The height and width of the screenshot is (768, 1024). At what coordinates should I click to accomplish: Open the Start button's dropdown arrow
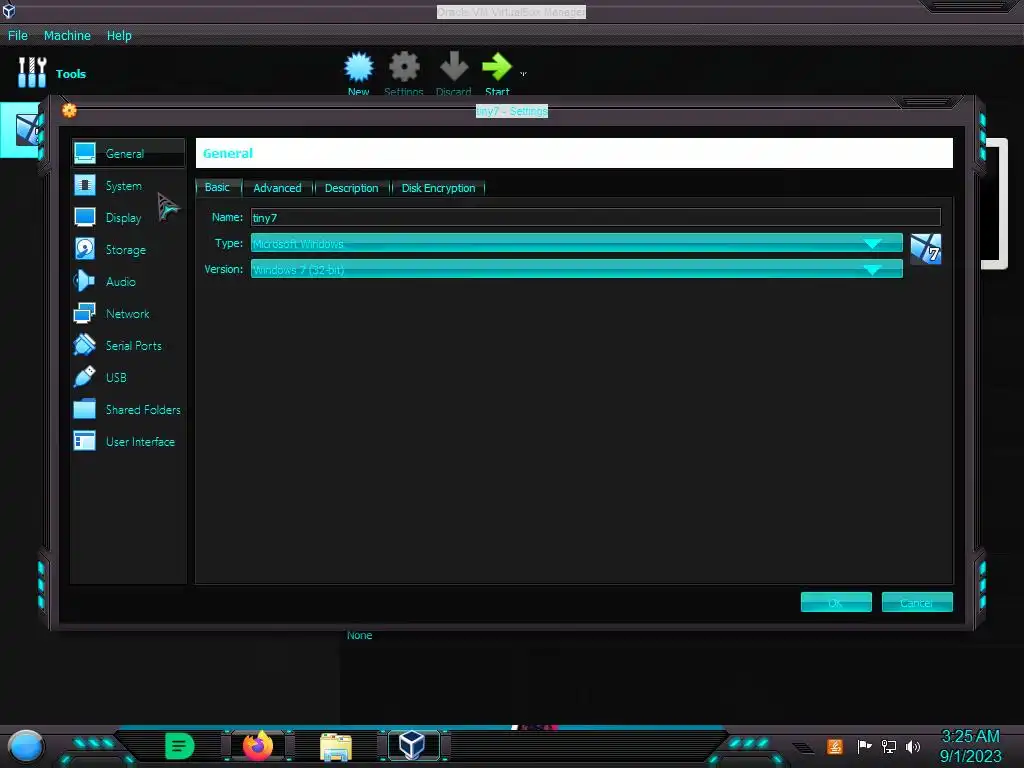click(x=523, y=74)
